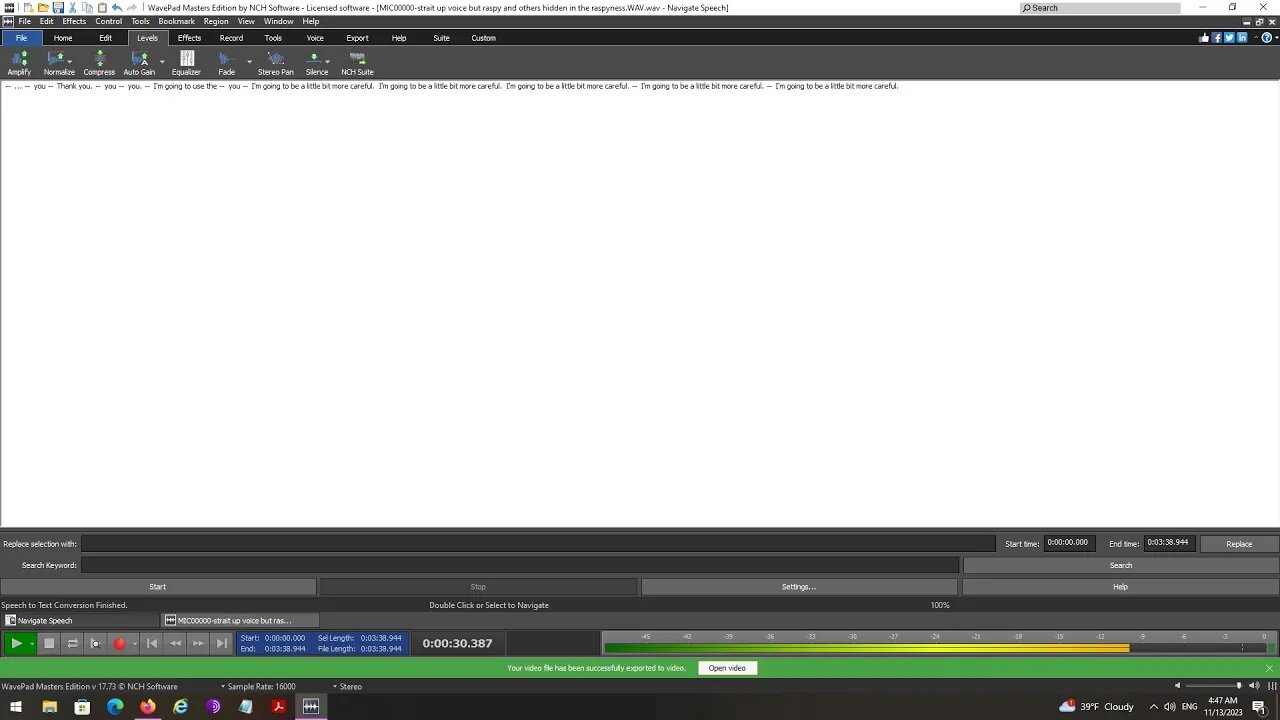Click the copy icon in title bar

coord(87,7)
